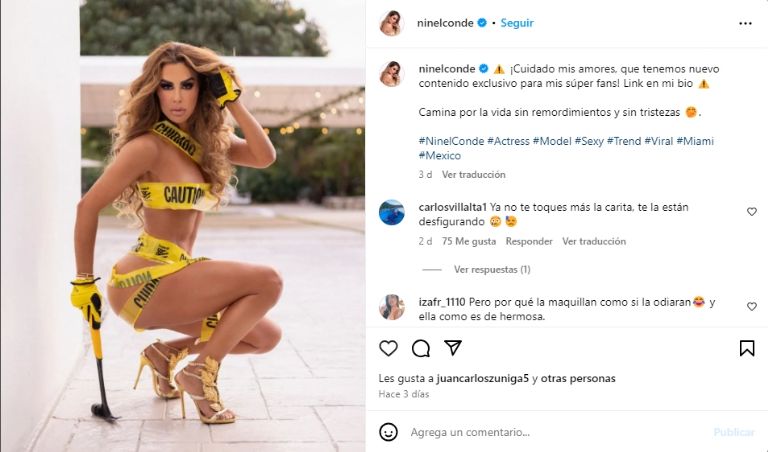Open the #NinelConde hashtag
The image size is (768, 452).
point(451,141)
